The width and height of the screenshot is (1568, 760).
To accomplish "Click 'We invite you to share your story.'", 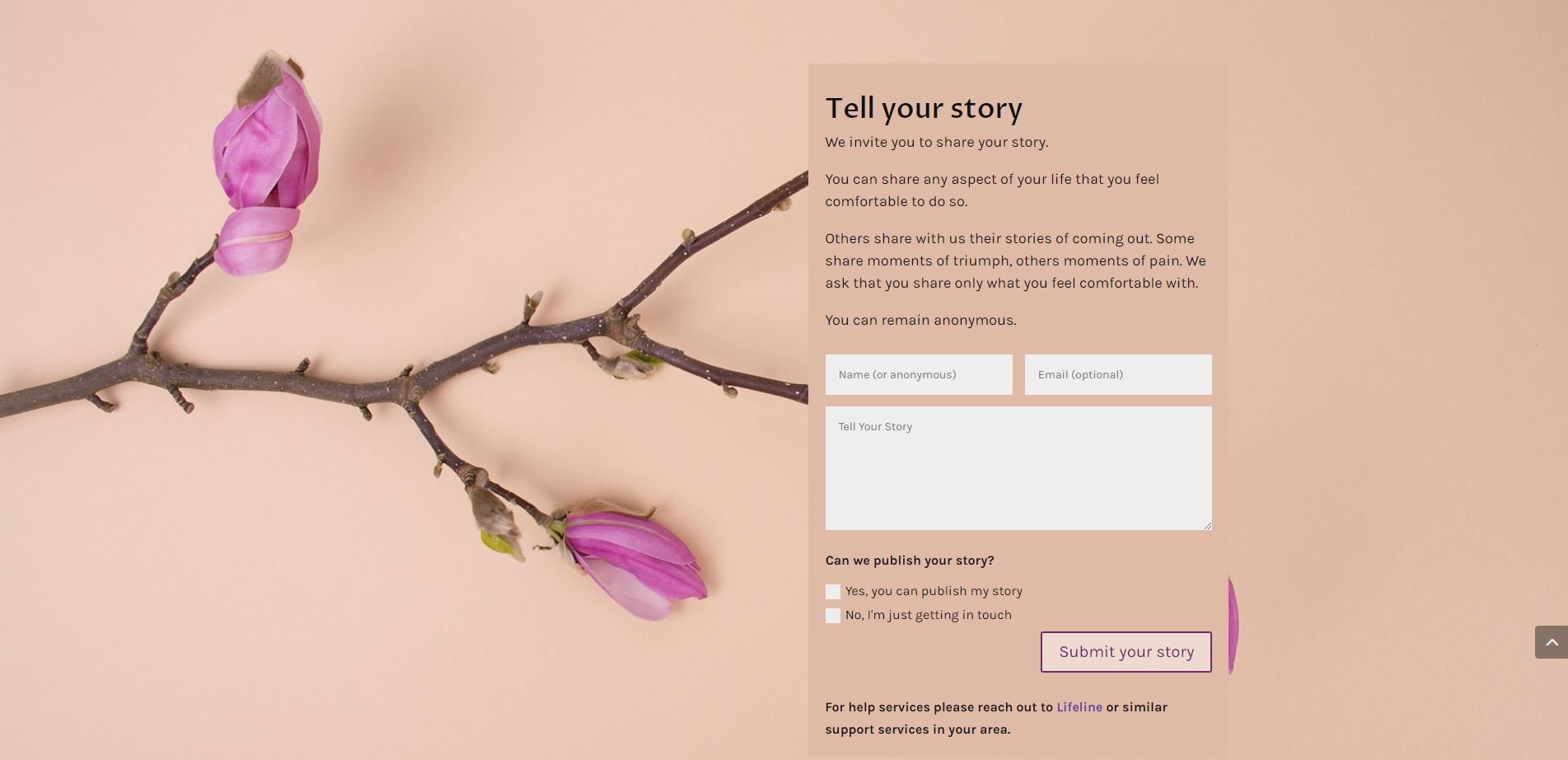I will (936, 142).
